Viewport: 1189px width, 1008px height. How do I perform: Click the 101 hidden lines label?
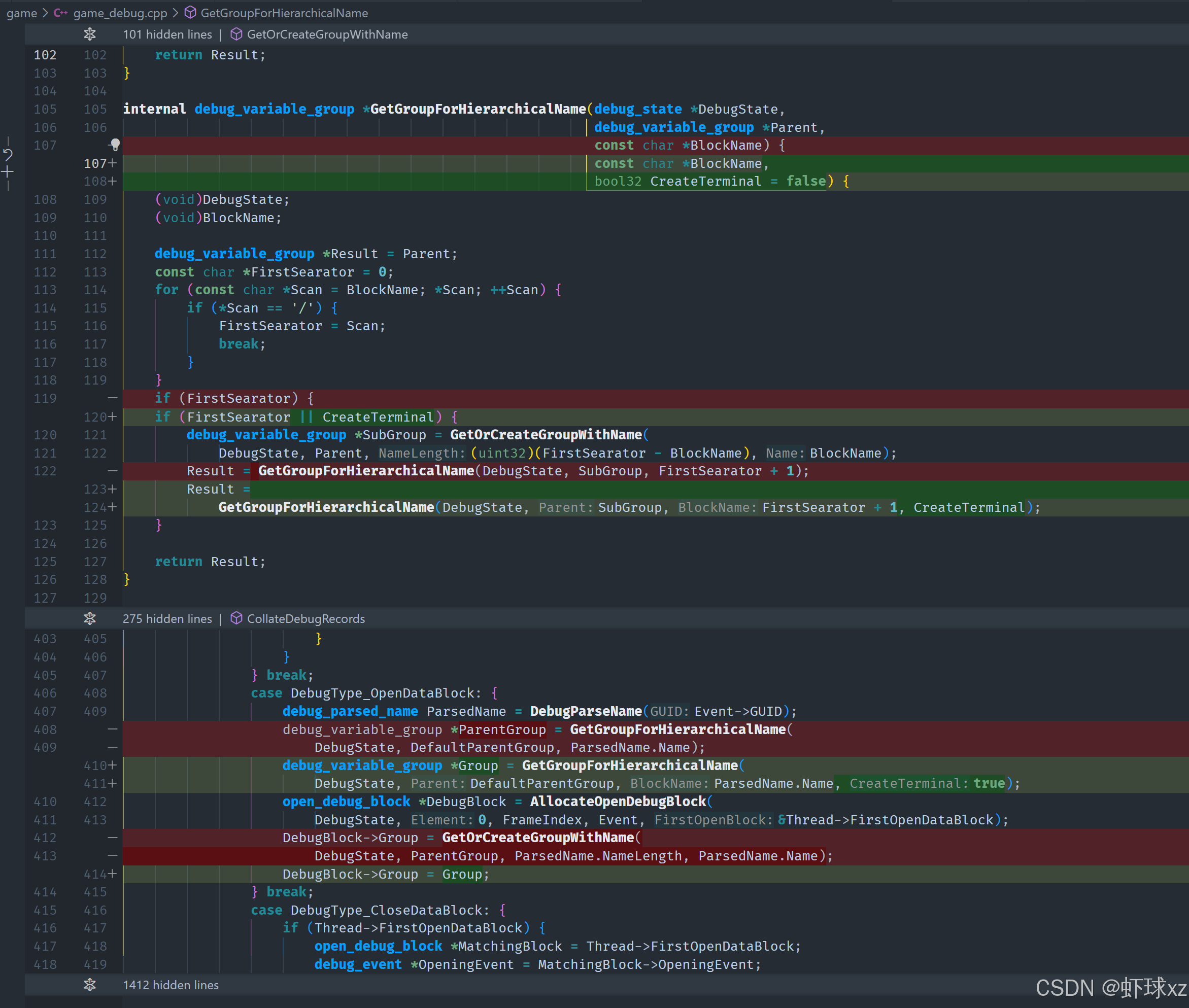(x=167, y=34)
